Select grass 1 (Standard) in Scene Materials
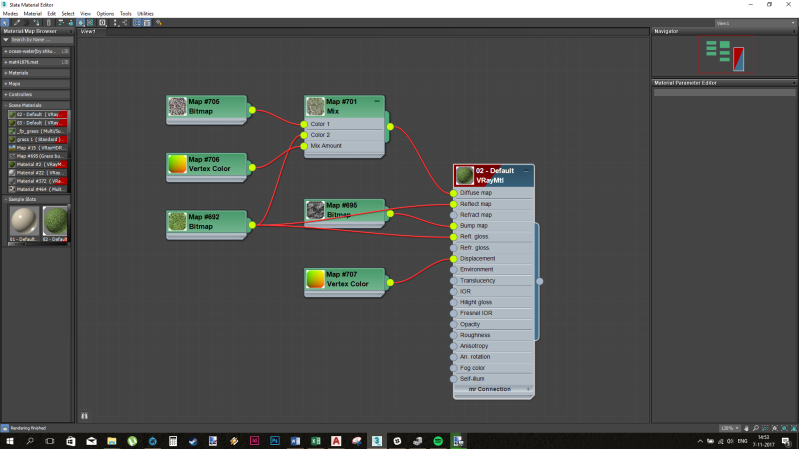The width and height of the screenshot is (799, 449). [x=37, y=139]
